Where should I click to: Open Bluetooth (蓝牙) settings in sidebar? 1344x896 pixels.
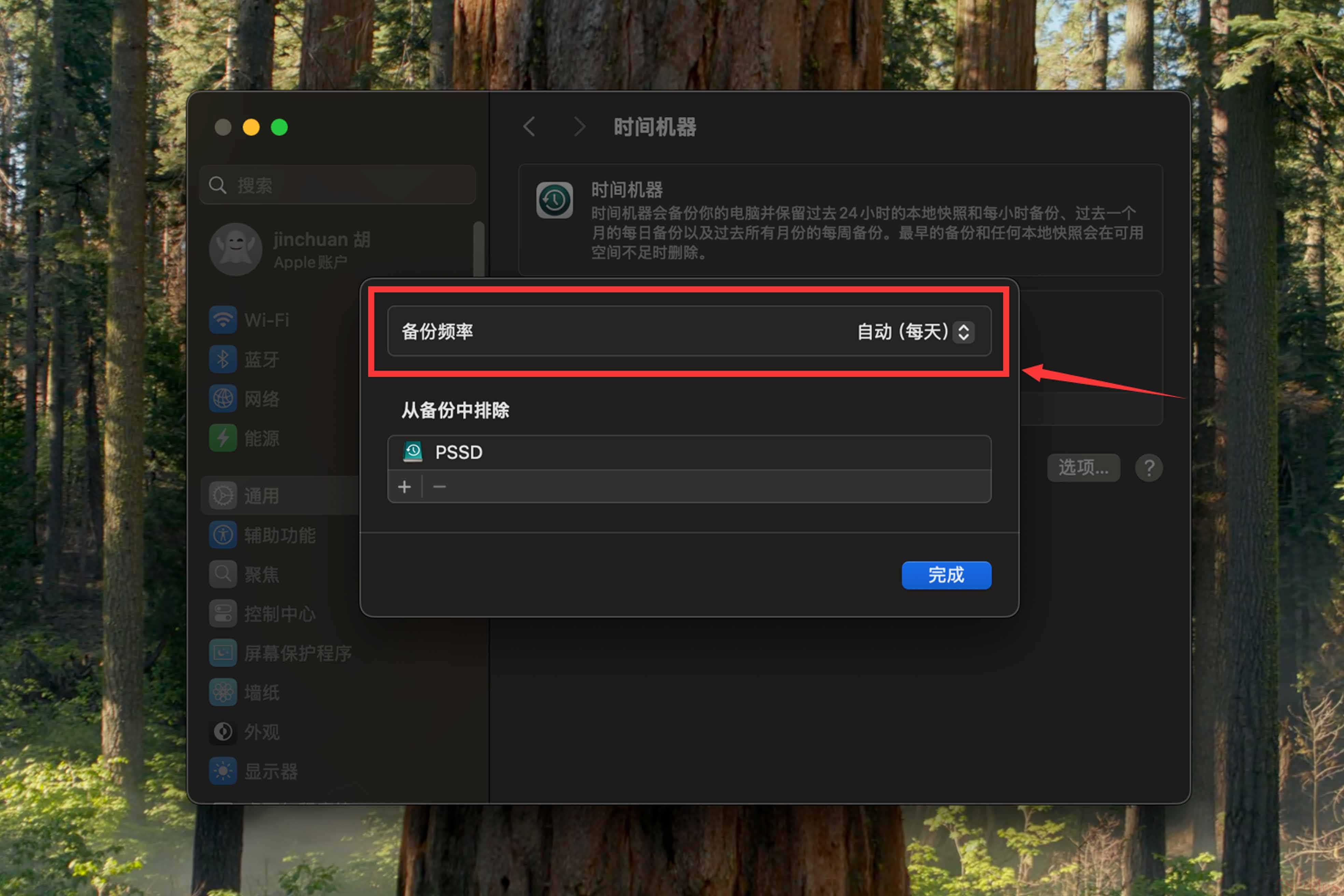261,360
